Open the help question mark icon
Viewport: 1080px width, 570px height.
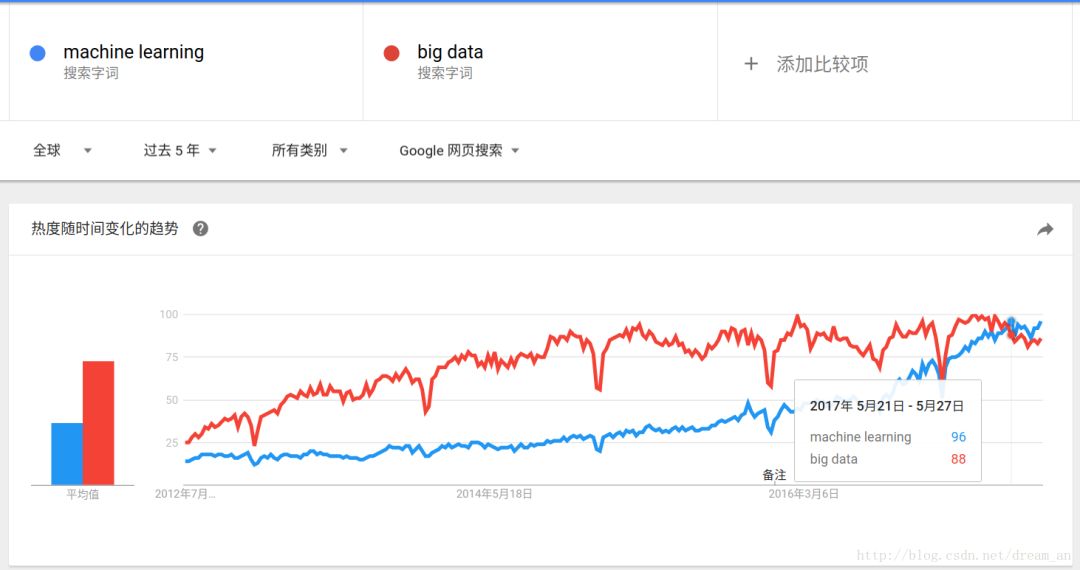click(200, 229)
